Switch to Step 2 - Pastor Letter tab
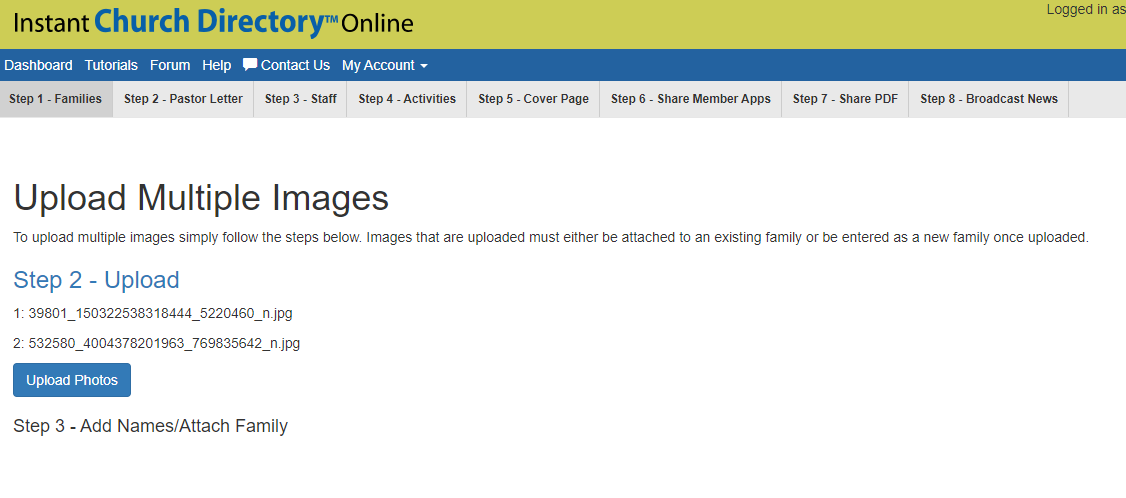 coord(183,99)
